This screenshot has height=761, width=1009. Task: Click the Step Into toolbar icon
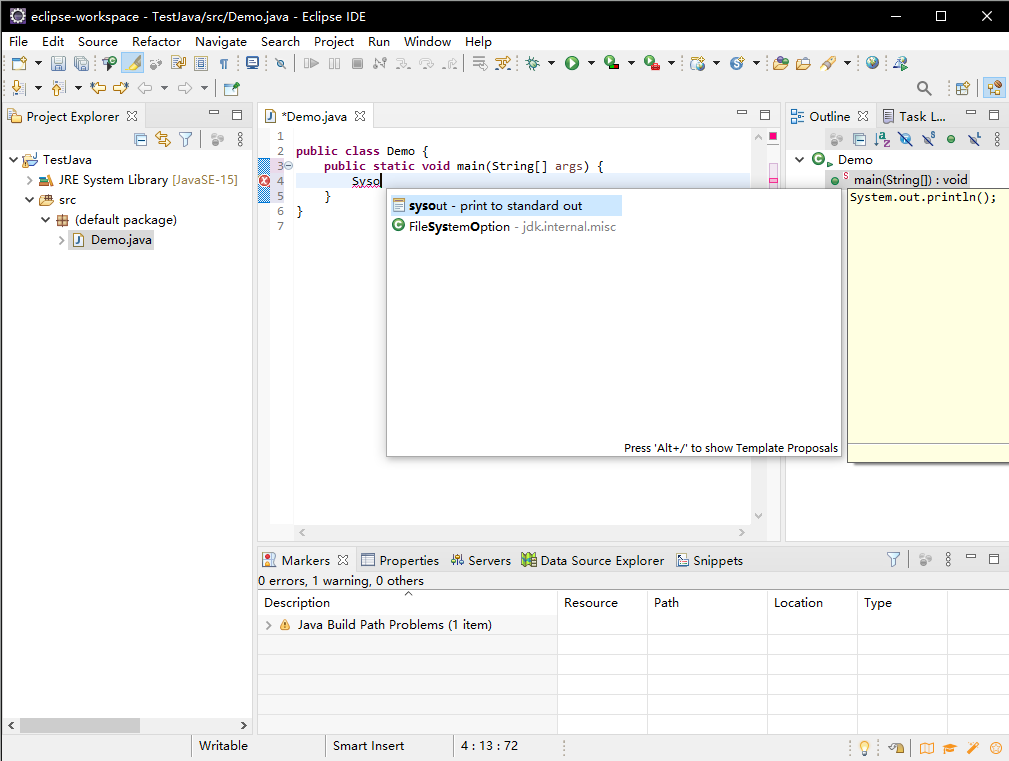tap(403, 63)
